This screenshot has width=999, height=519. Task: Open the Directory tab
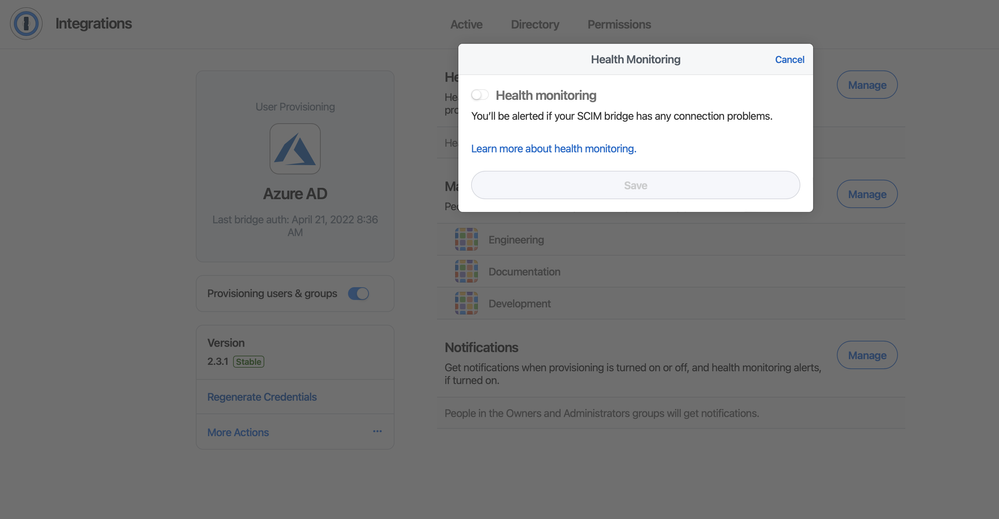[535, 25]
